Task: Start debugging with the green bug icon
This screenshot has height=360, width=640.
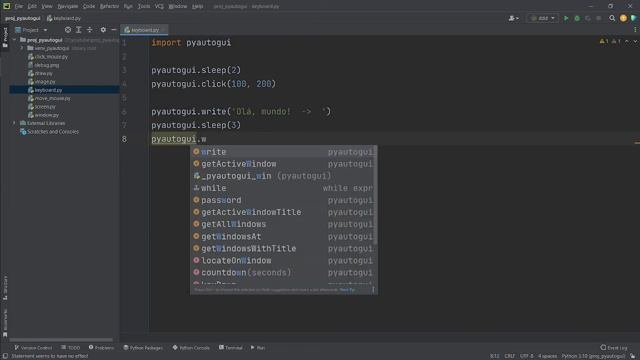Action: pyautogui.click(x=577, y=18)
